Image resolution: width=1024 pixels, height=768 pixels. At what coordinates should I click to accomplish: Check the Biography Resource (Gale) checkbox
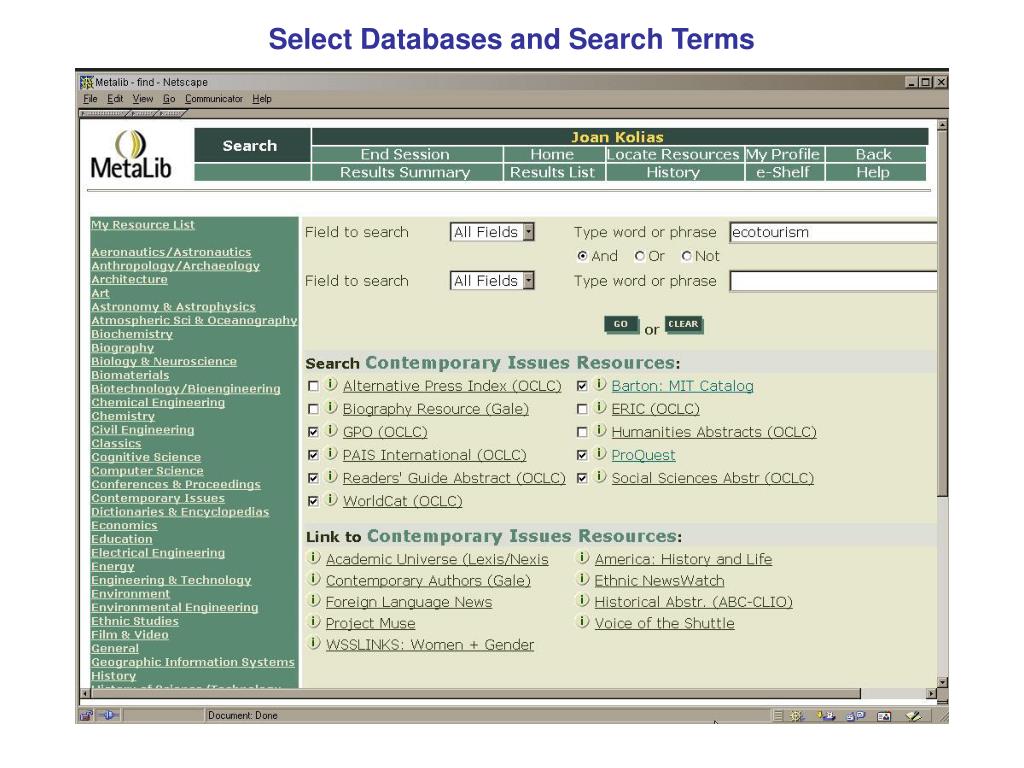(x=313, y=409)
